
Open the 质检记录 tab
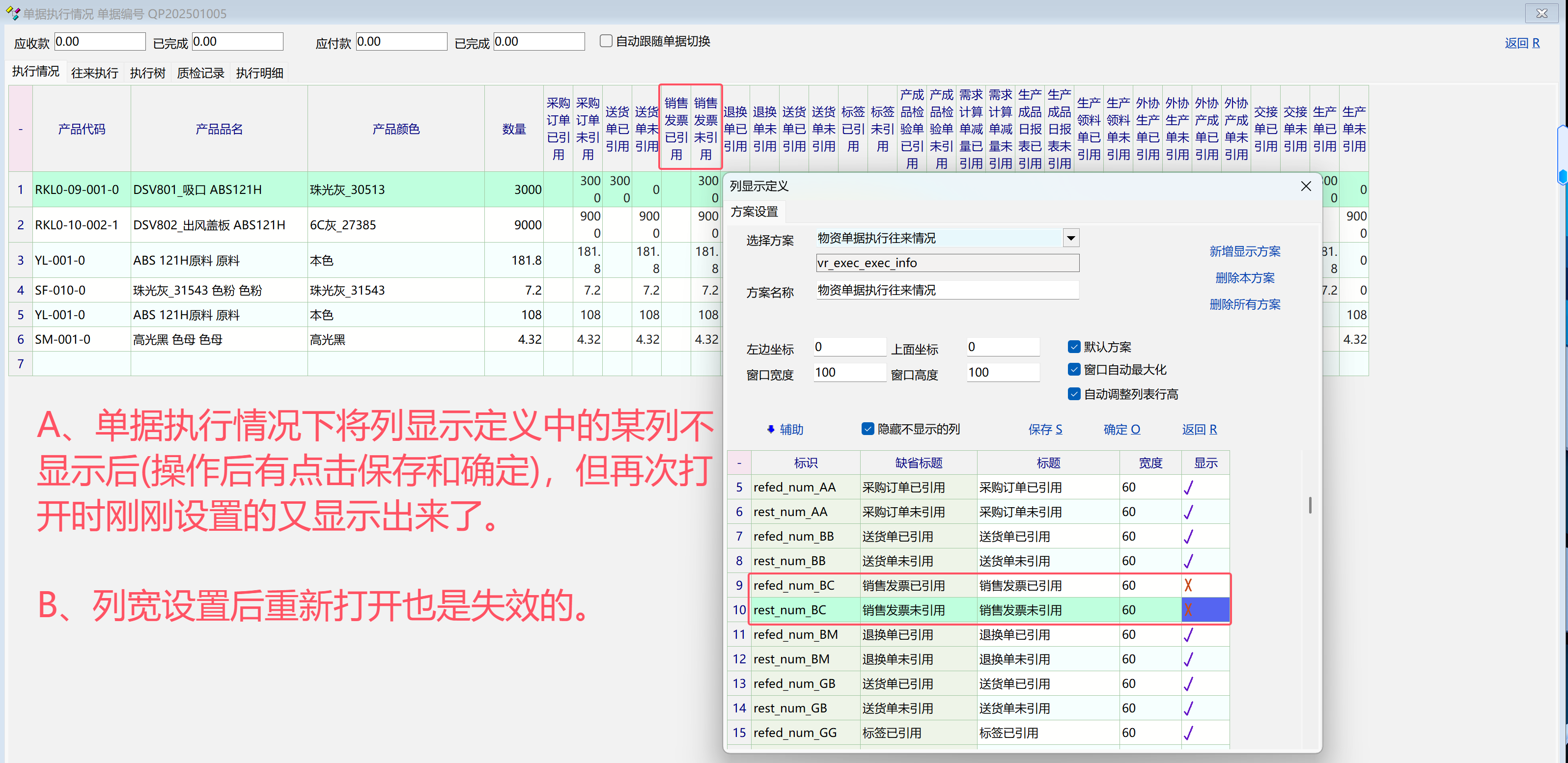point(200,73)
